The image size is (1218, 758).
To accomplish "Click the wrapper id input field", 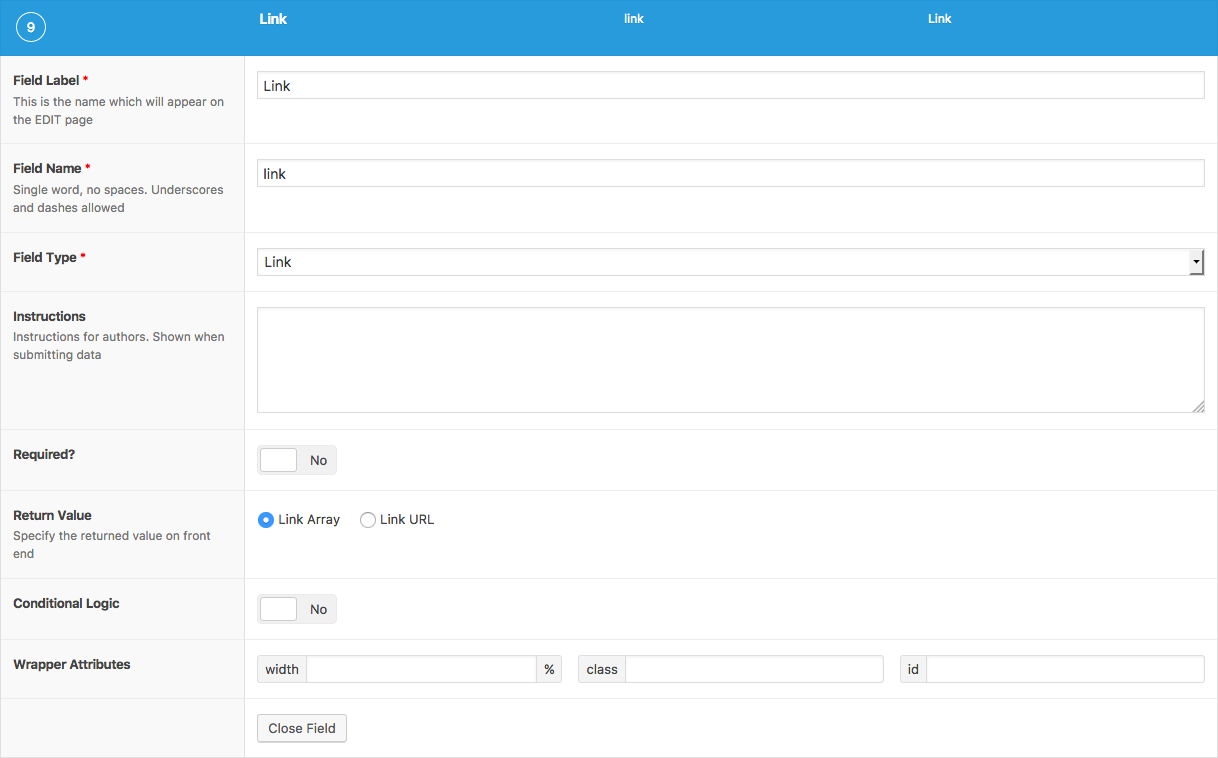I will pyautogui.click(x=1065, y=669).
